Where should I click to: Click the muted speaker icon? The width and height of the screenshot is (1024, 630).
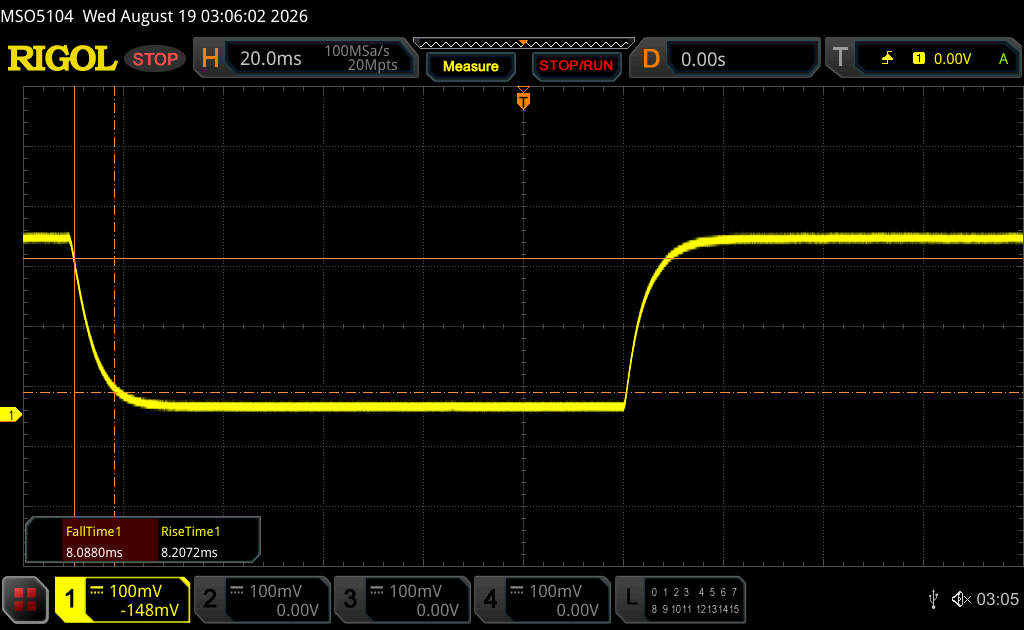961,599
